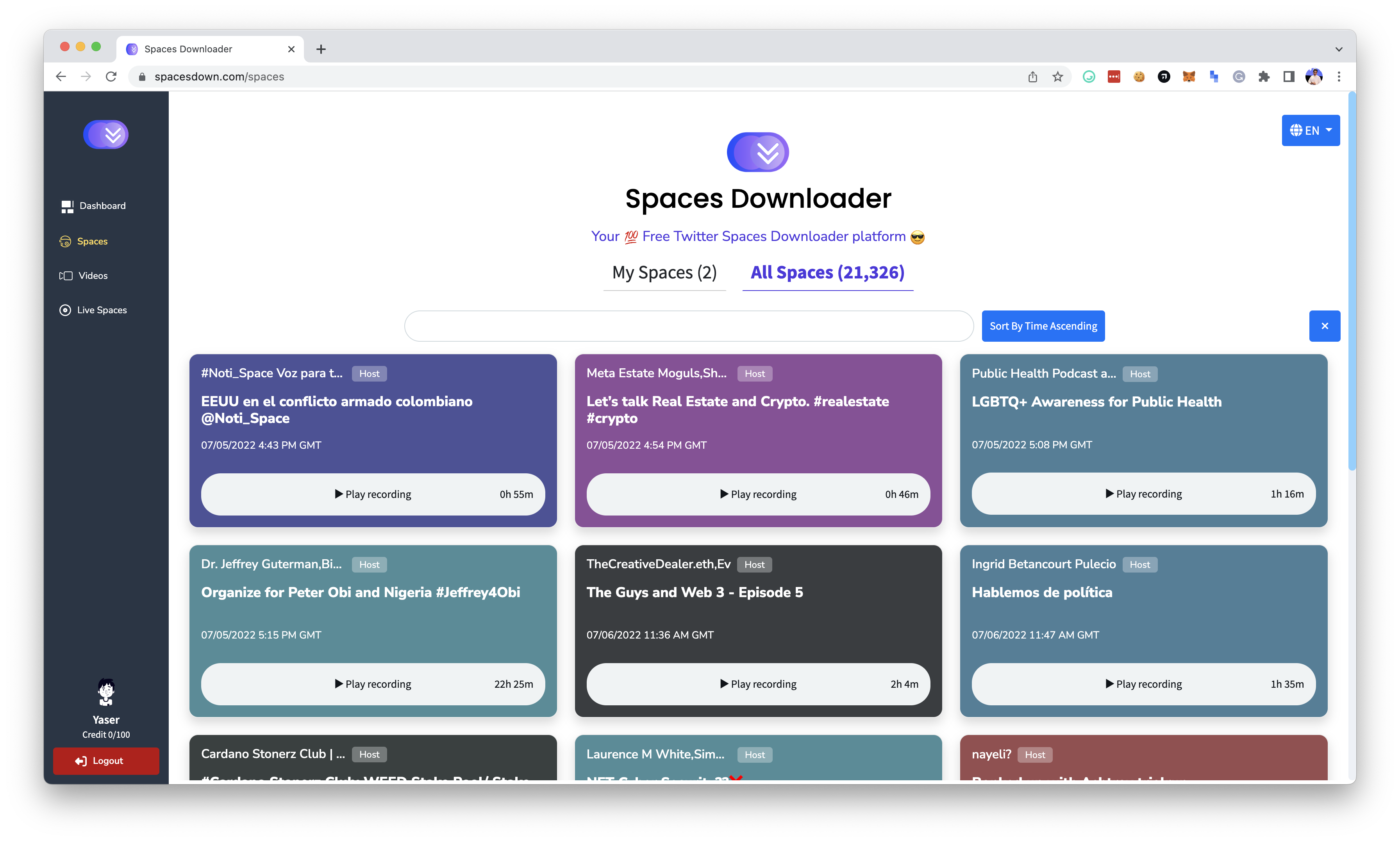Open the Extensions puzzle icon

(x=1263, y=77)
